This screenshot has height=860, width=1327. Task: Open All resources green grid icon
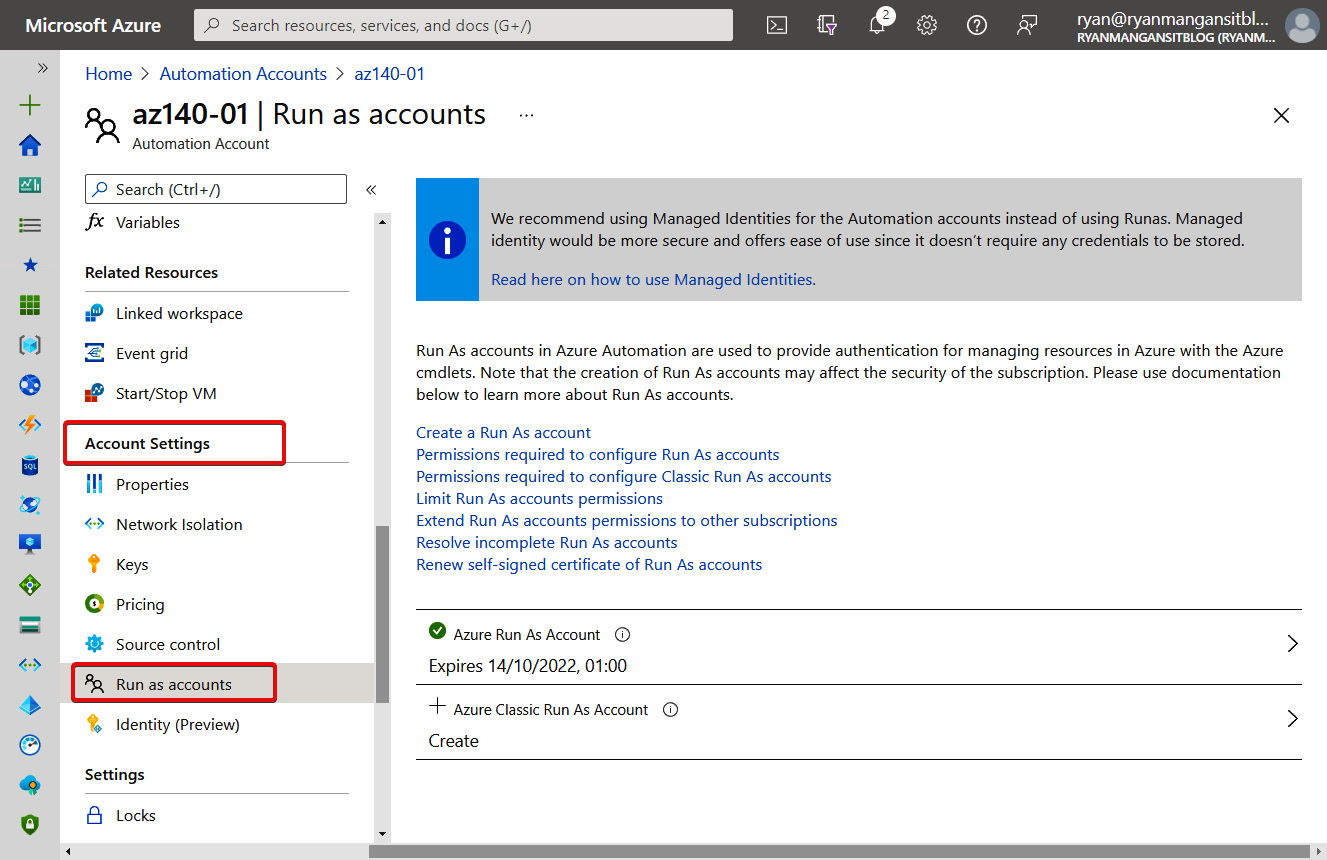[30, 305]
